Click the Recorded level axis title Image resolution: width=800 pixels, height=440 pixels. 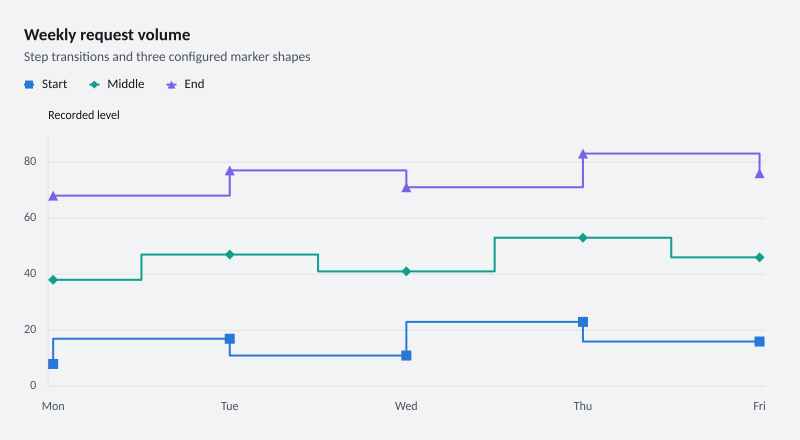pos(84,115)
